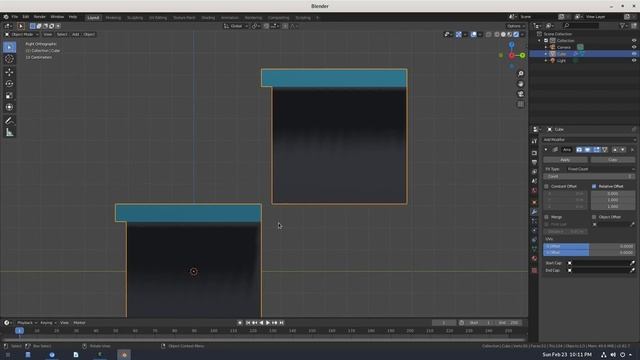Image resolution: width=640 pixels, height=360 pixels.
Task: Click the Blender logo menu icon
Action: click(6, 17)
